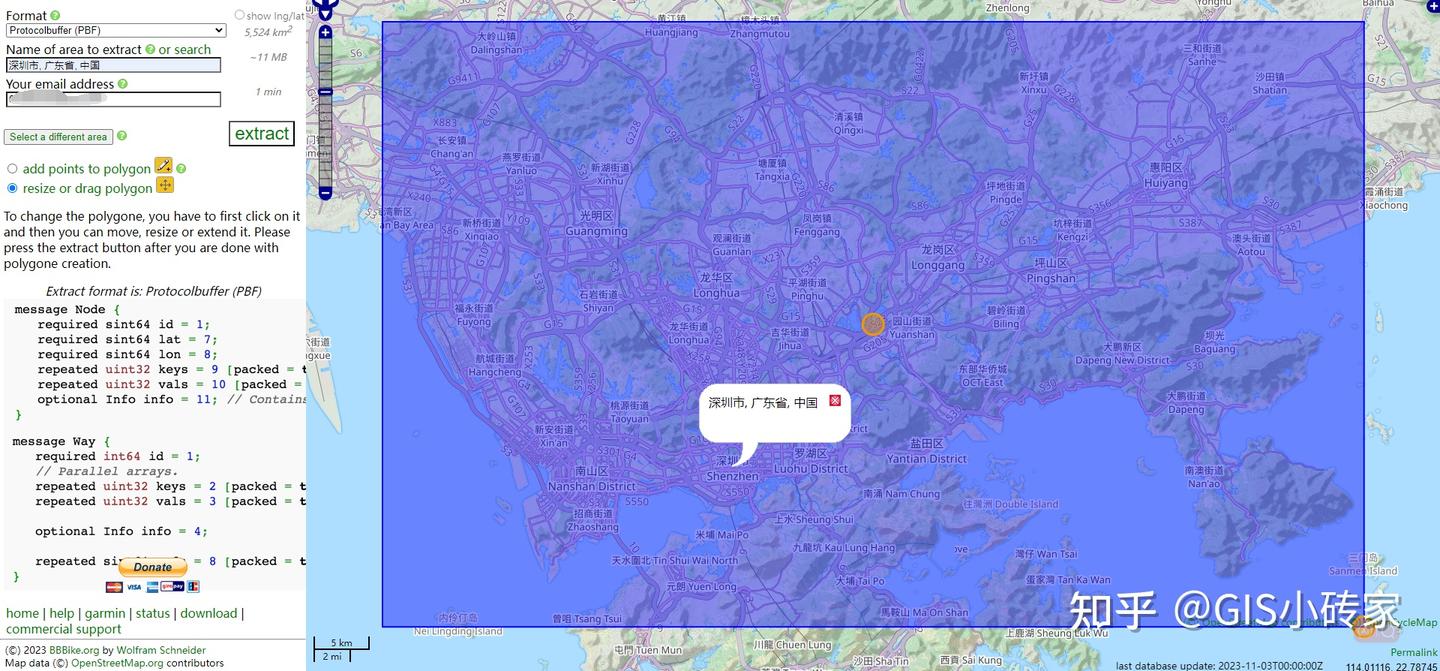Viewport: 1440px width, 671px height.
Task: Click the coordinates readout 114.01116, 22.78745
Action: (1391, 666)
